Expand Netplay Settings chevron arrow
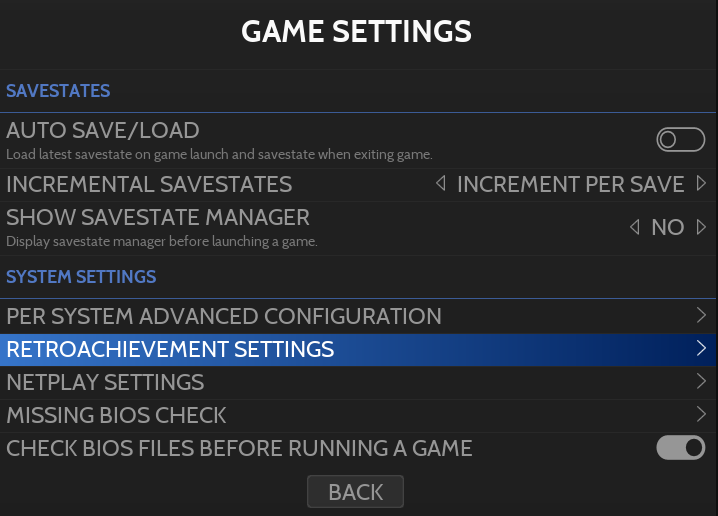The width and height of the screenshot is (718, 516). [701, 382]
